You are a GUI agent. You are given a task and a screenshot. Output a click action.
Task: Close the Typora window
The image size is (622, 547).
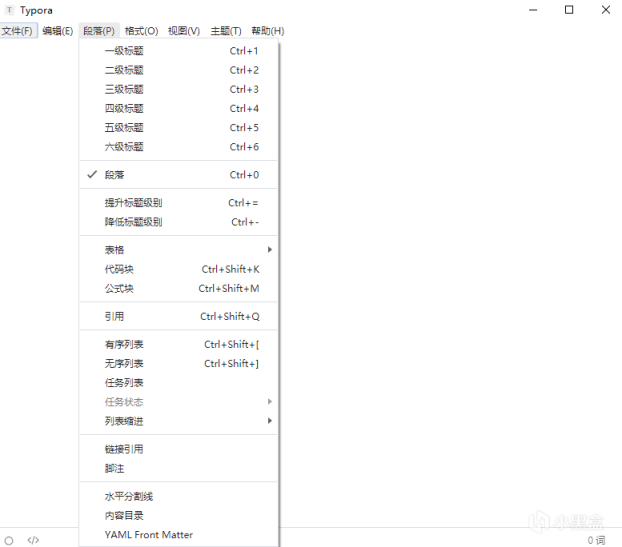(x=605, y=10)
